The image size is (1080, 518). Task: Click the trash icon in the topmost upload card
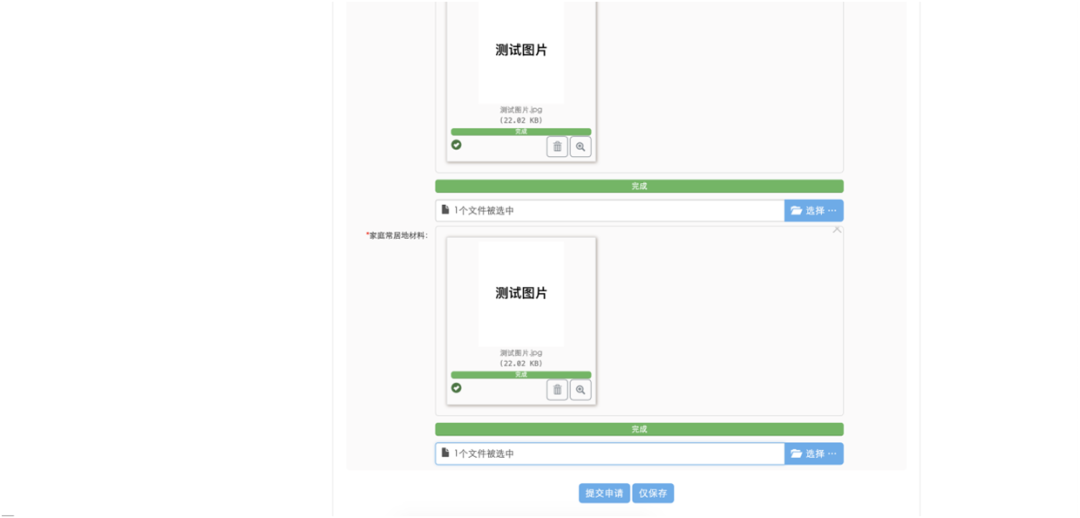(557, 147)
